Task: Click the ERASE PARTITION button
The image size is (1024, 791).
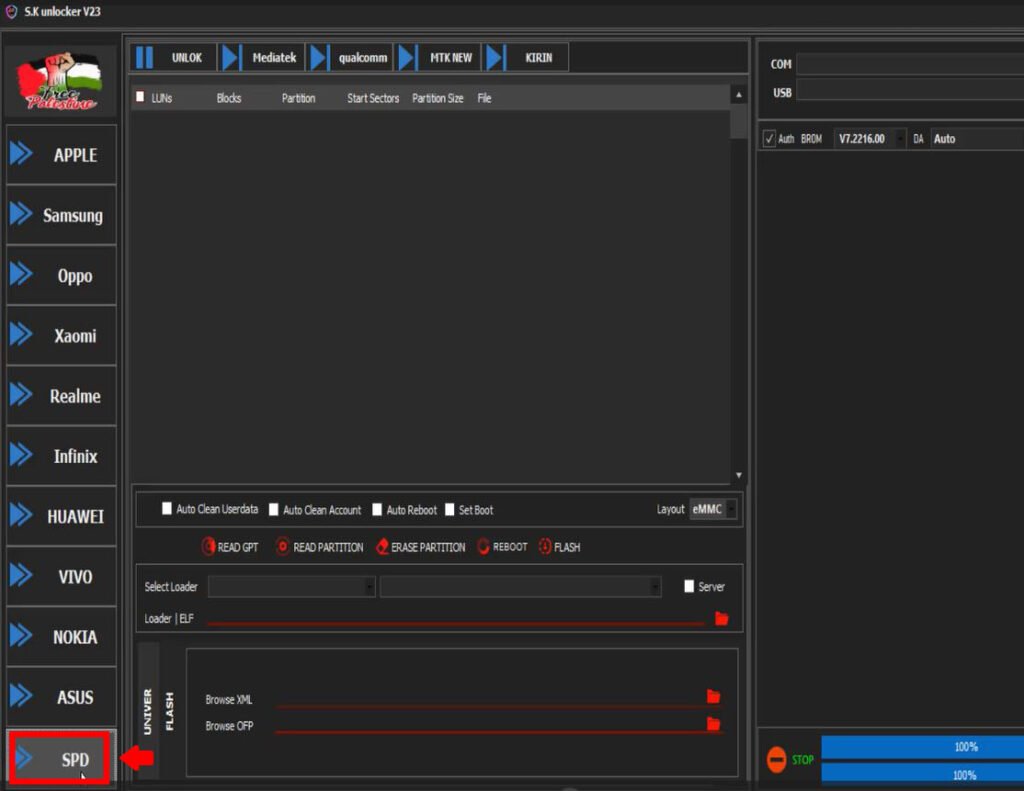Action: pyautogui.click(x=421, y=547)
